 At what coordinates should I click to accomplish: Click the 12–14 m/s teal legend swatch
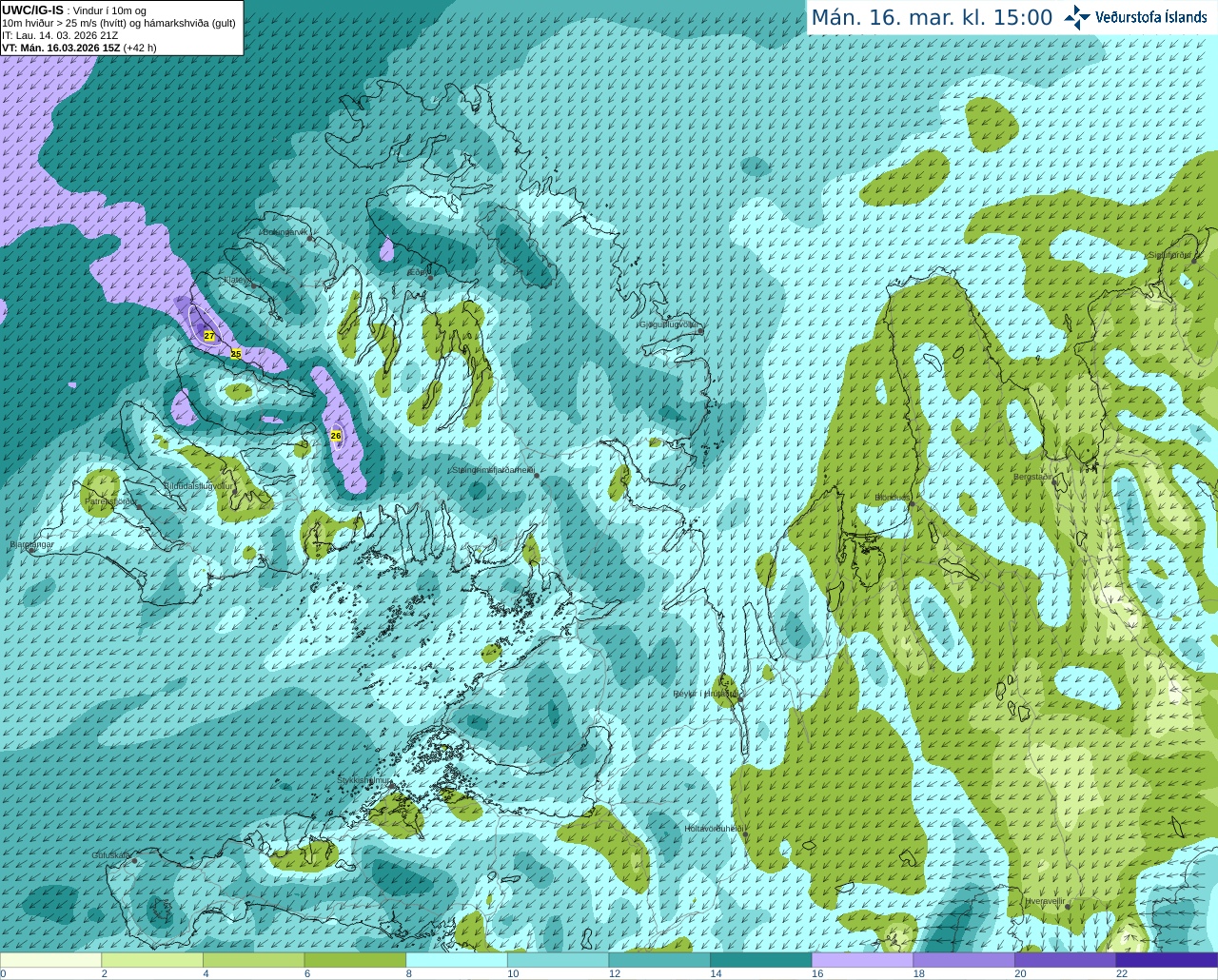(659, 960)
